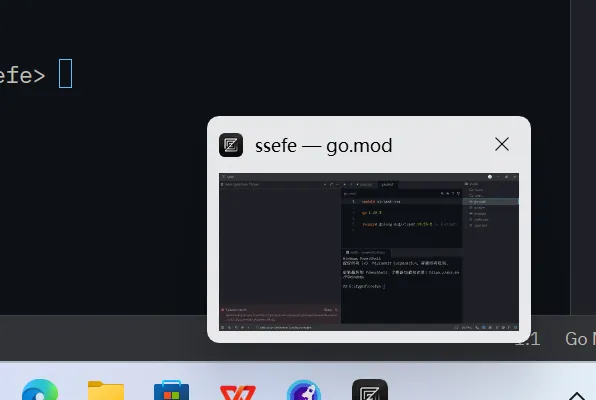Launch Microsoft Store from the taskbar
Image resolution: width=596 pixels, height=400 pixels.
tap(171, 391)
